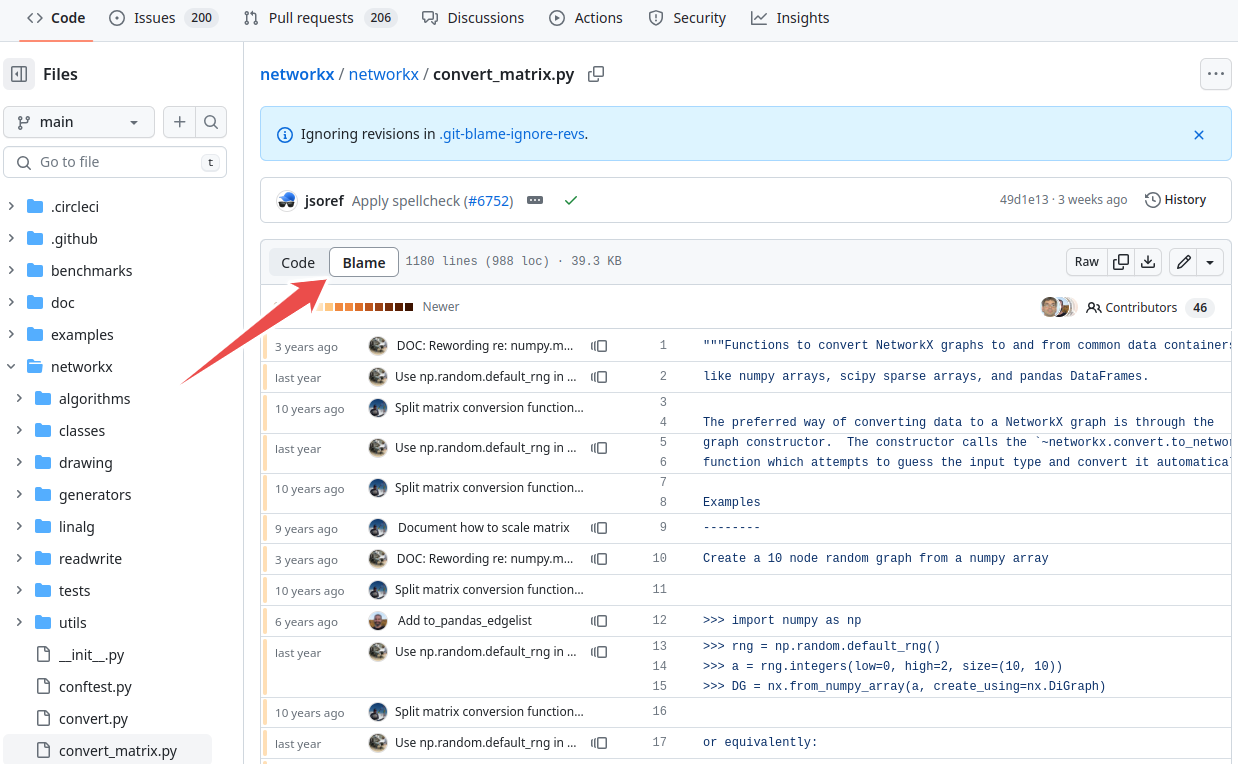Screen dimensions: 1238x764
Task: Click the jsoref avatar in commit bar
Action: (x=287, y=200)
